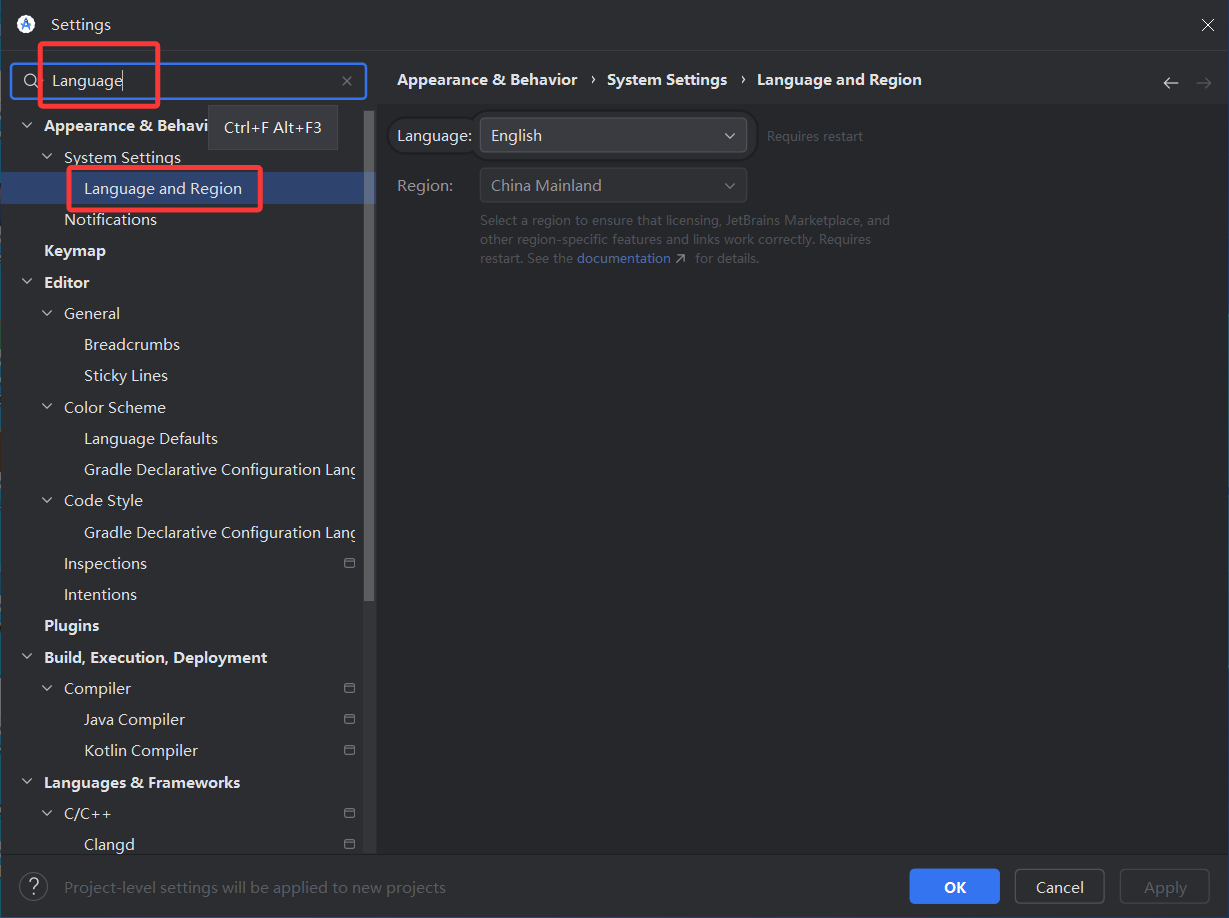Click the project-level icon beside Inspections

(x=349, y=564)
